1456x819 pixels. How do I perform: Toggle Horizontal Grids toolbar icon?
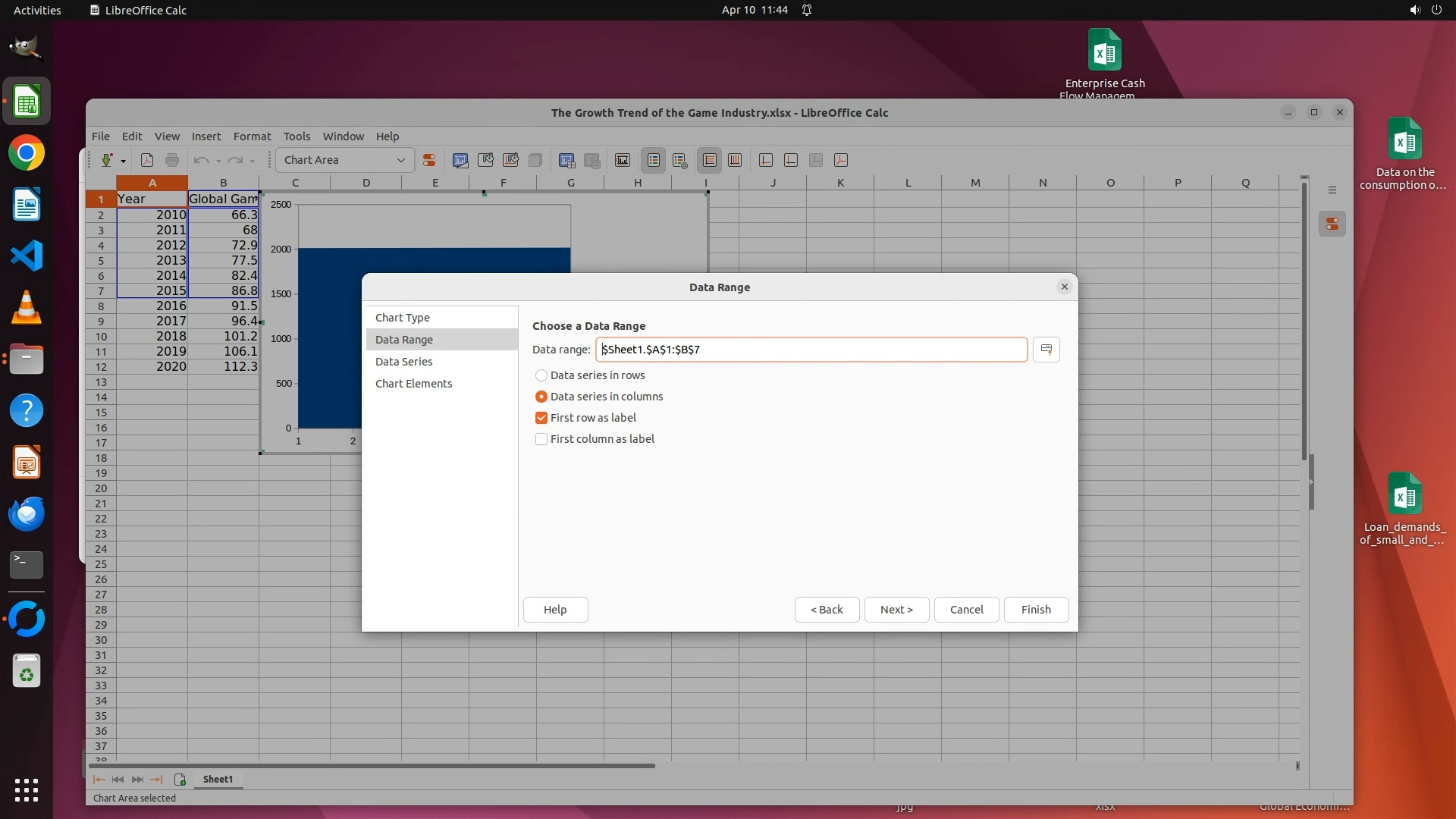(x=710, y=160)
